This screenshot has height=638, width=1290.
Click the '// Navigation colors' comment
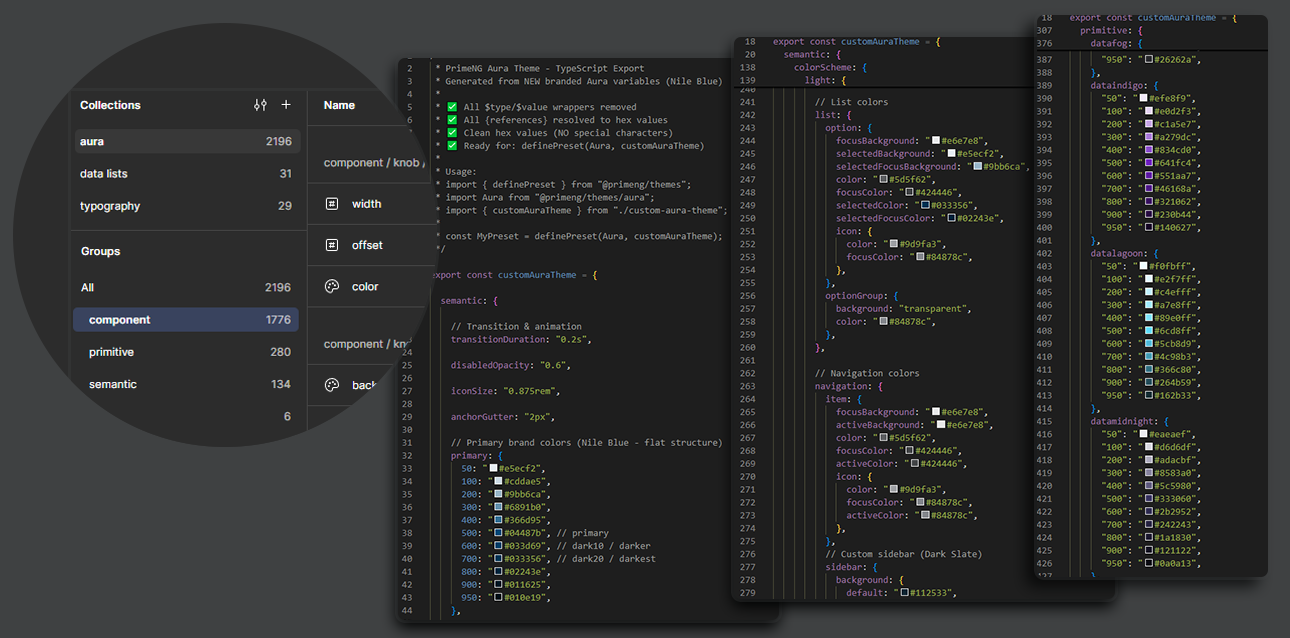click(867, 374)
